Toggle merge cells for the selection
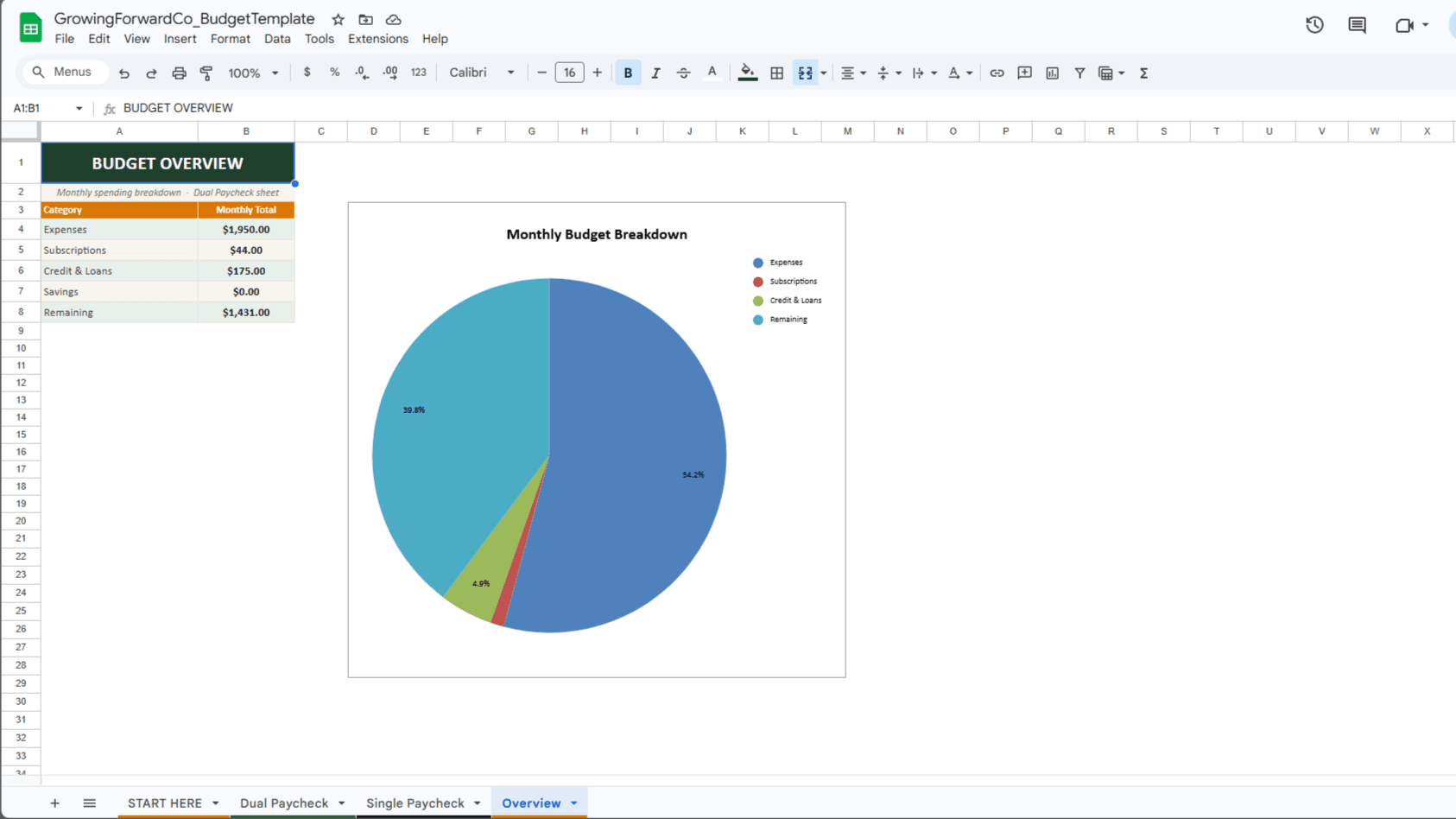This screenshot has width=1456, height=819. [x=805, y=73]
